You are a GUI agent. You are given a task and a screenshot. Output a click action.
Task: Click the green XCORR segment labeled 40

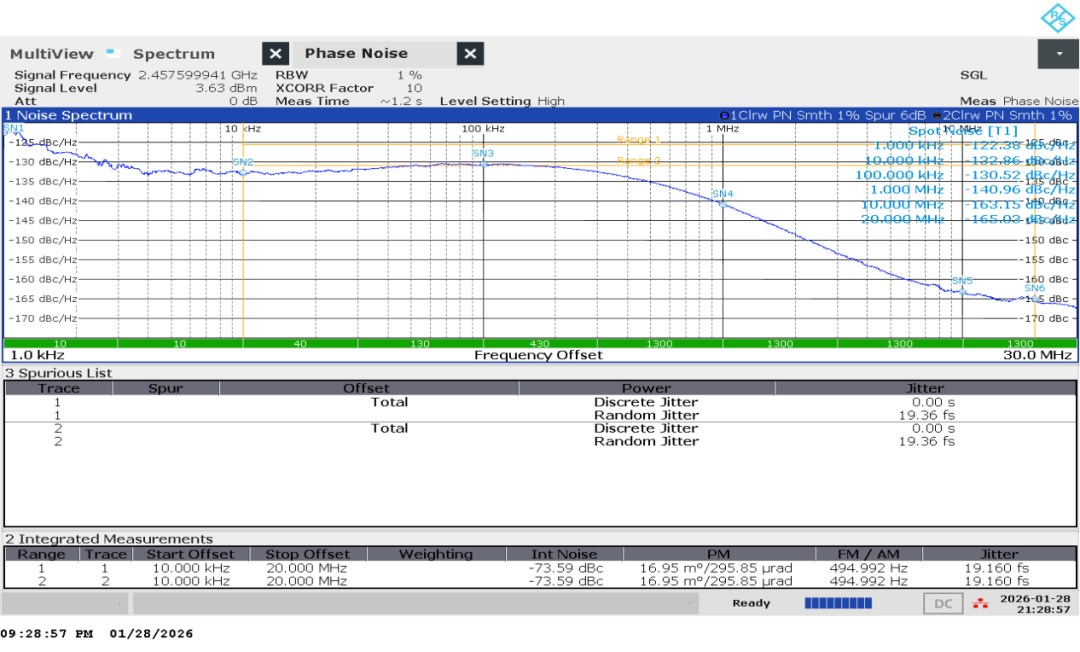(x=300, y=344)
